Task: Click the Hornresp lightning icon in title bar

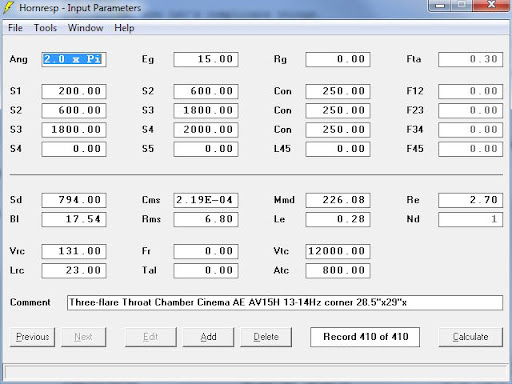Action: point(8,7)
